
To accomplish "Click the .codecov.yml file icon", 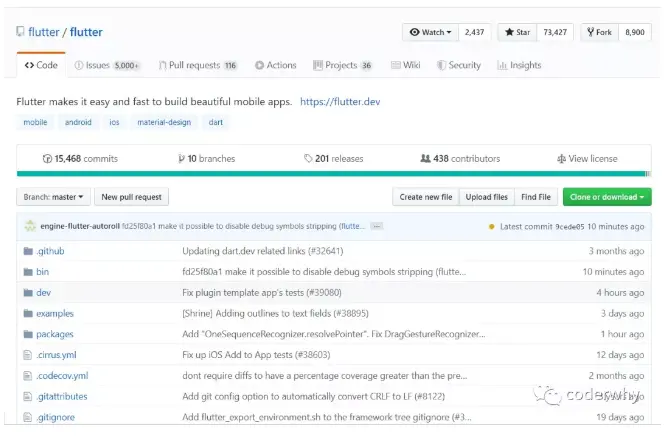I will (x=28, y=376).
